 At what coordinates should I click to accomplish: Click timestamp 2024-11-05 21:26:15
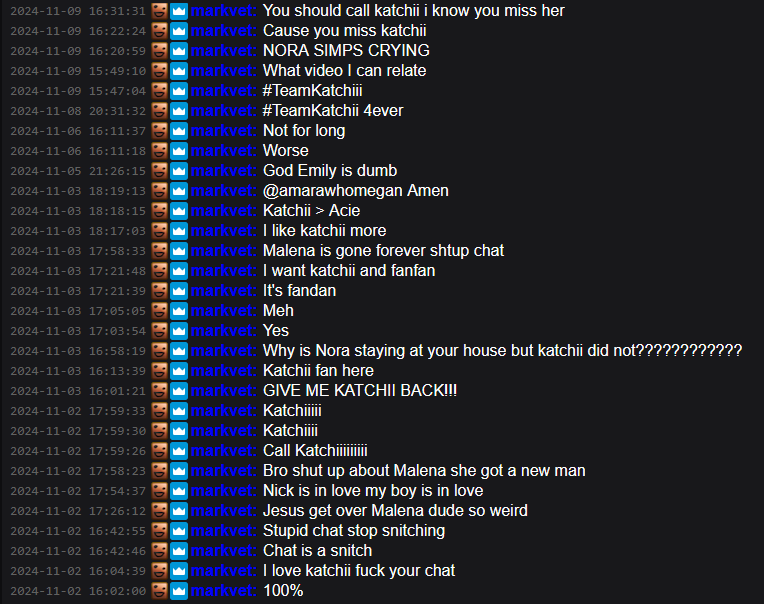click(x=78, y=171)
